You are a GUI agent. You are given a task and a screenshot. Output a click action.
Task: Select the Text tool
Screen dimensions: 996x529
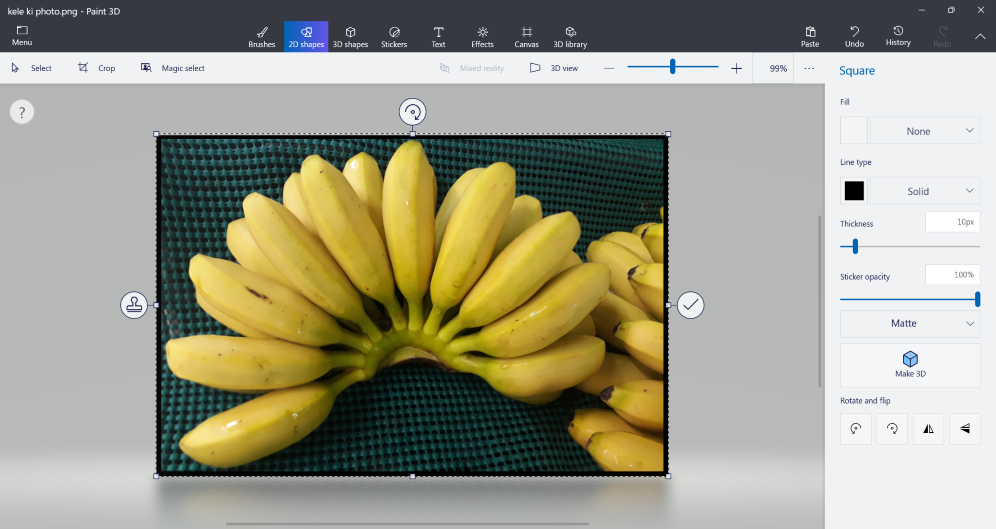tap(438, 37)
